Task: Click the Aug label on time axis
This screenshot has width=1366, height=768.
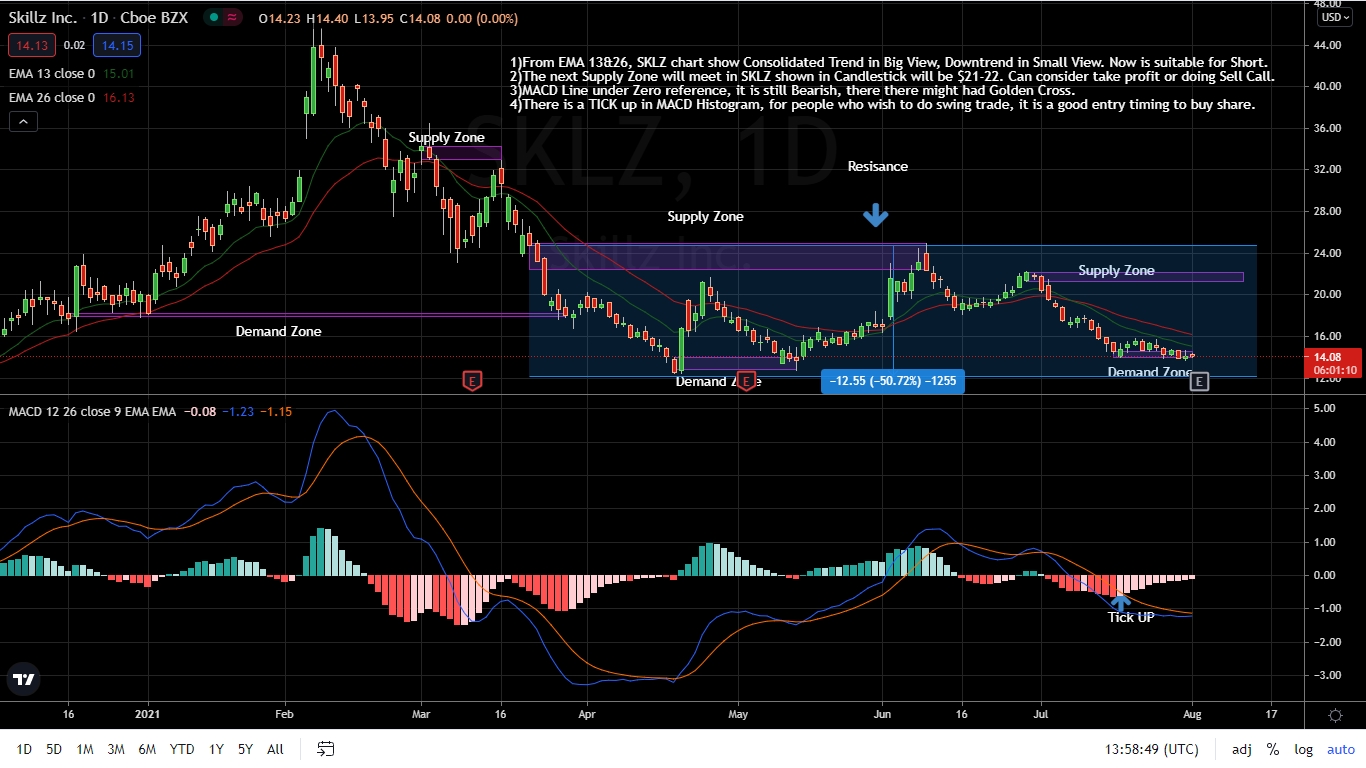Action: (1194, 715)
